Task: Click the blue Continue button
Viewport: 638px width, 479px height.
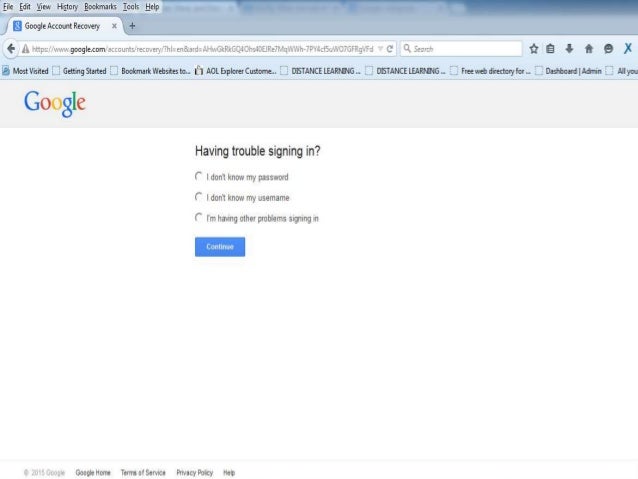Action: coord(220,247)
